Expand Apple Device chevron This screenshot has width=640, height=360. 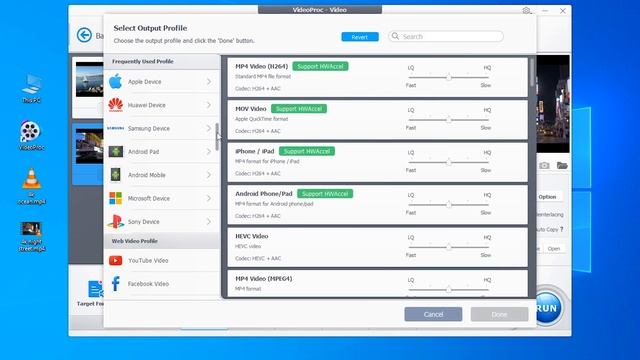point(209,82)
